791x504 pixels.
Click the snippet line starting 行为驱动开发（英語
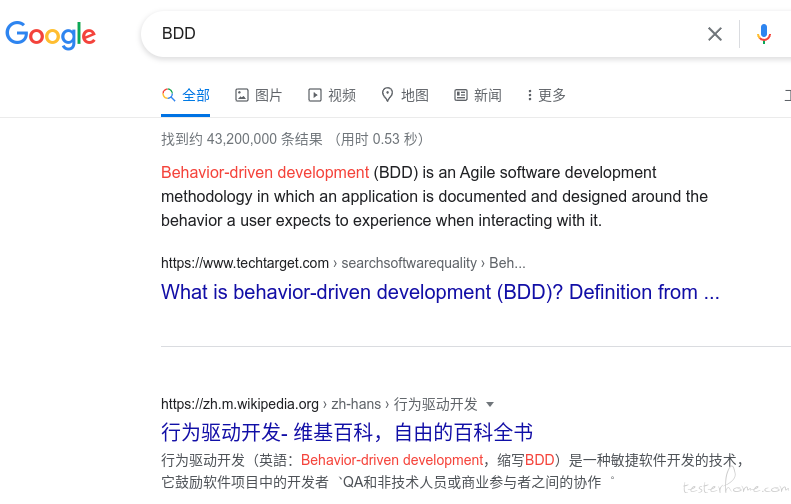pos(453,460)
